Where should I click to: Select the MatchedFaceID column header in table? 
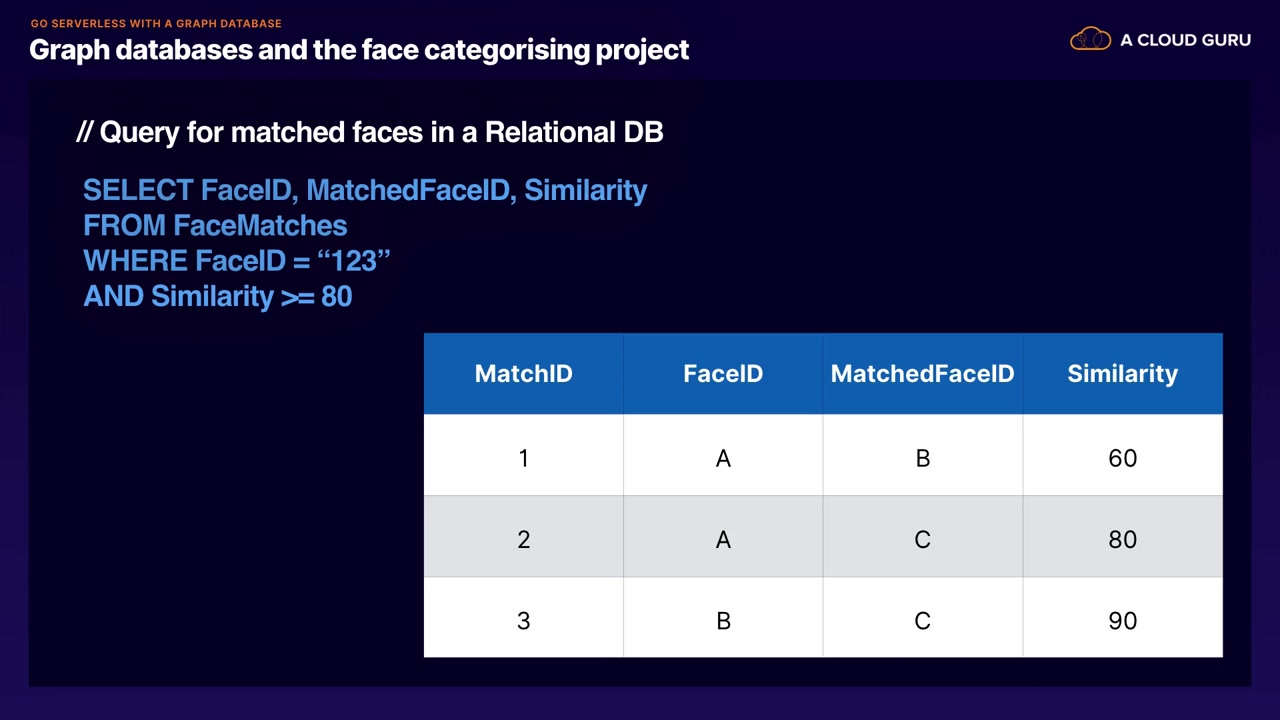(922, 374)
